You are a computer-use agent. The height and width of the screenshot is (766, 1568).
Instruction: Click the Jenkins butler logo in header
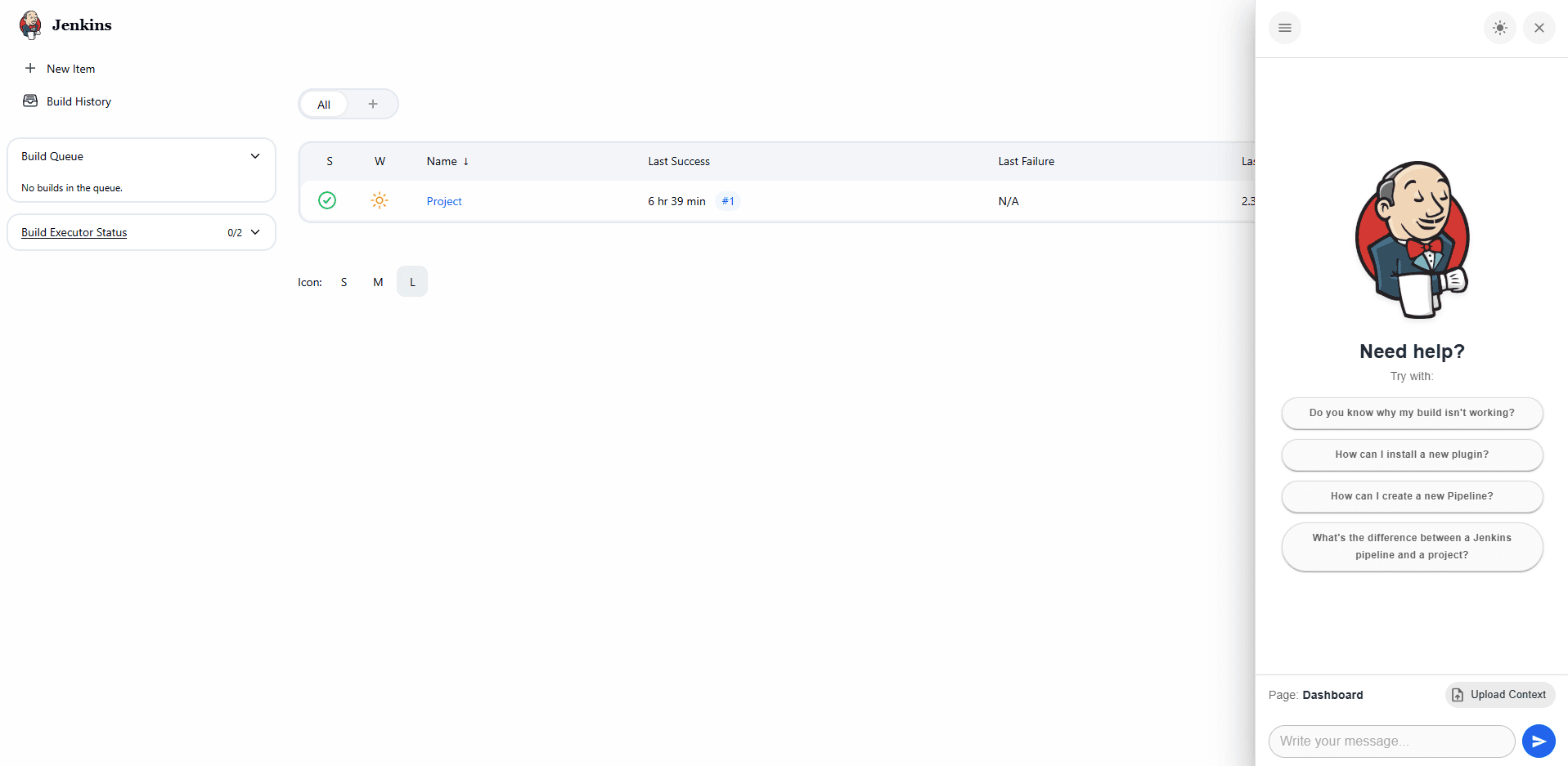30,25
